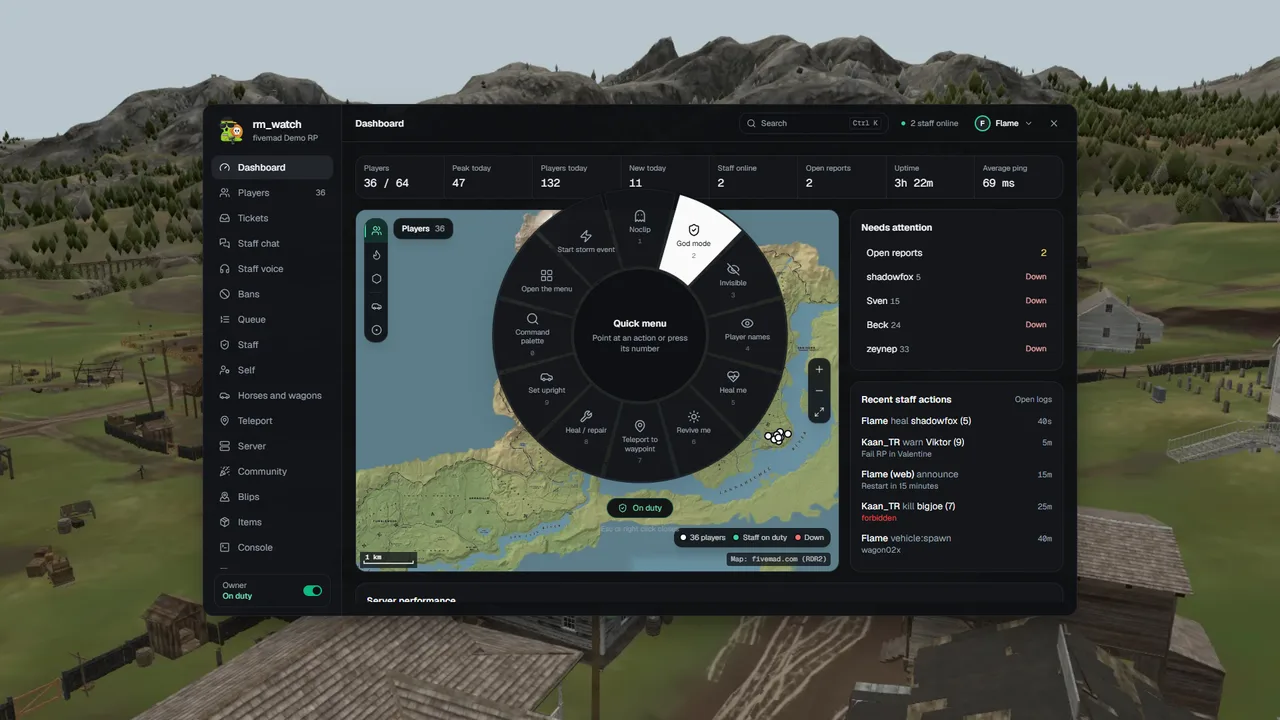The width and height of the screenshot is (1280, 720).
Task: Open the Bans section
Action: [272, 294]
